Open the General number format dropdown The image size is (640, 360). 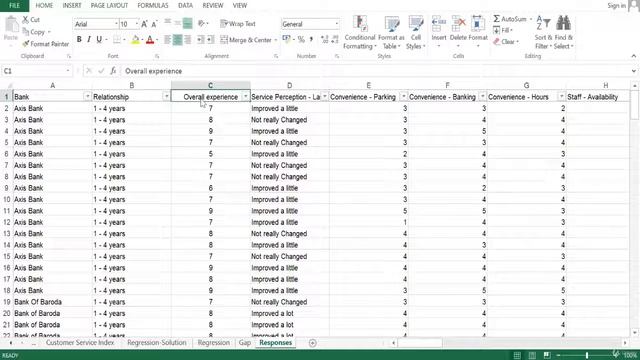tap(336, 24)
